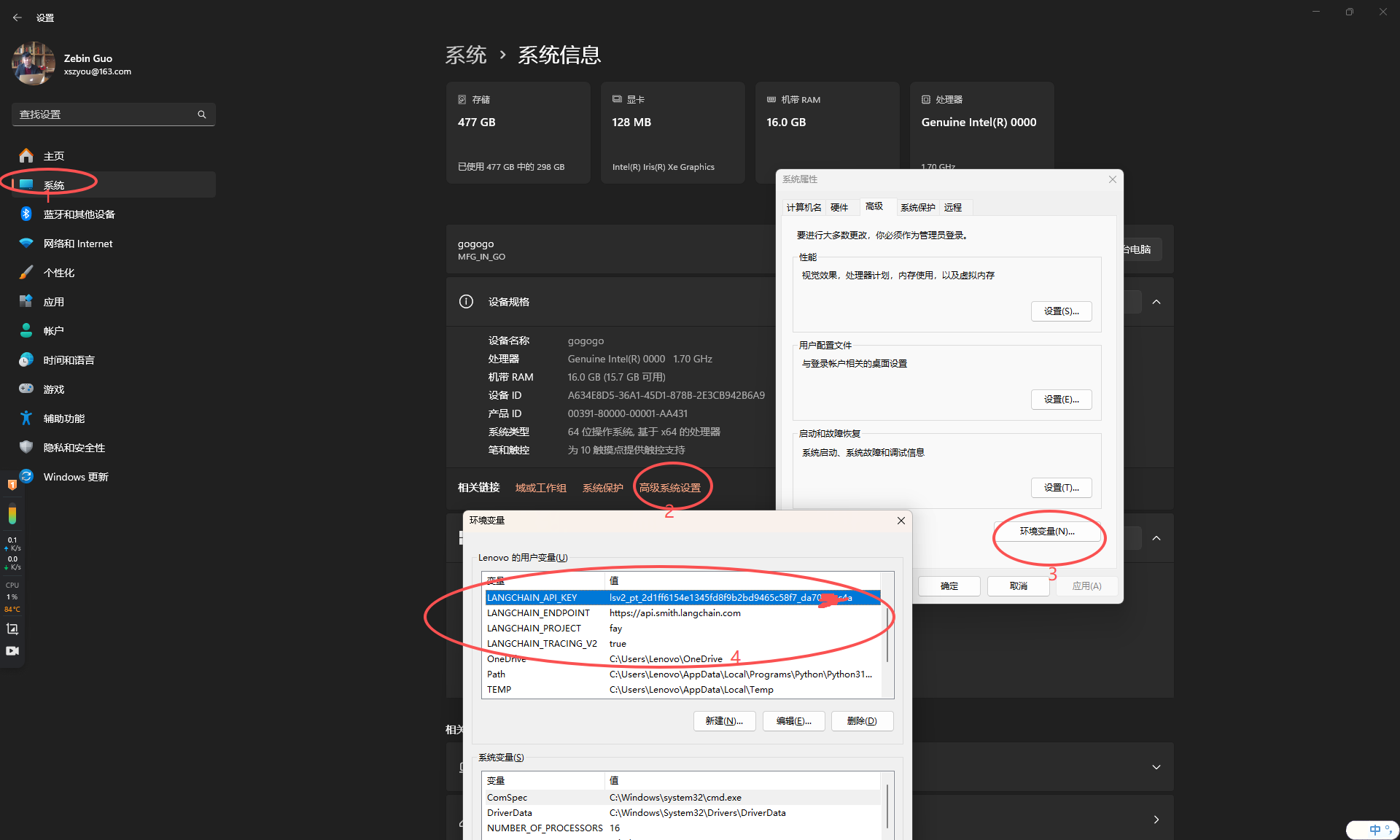Open Gaming via the controller icon
Image resolution: width=1400 pixels, height=840 pixels.
pyautogui.click(x=26, y=389)
